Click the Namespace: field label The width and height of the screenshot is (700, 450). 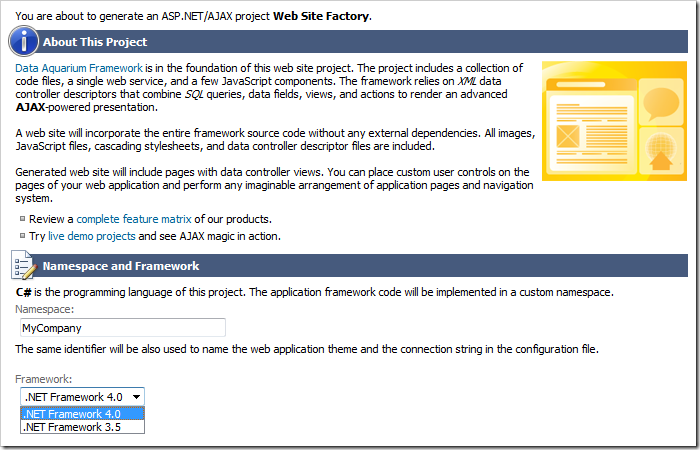click(45, 309)
